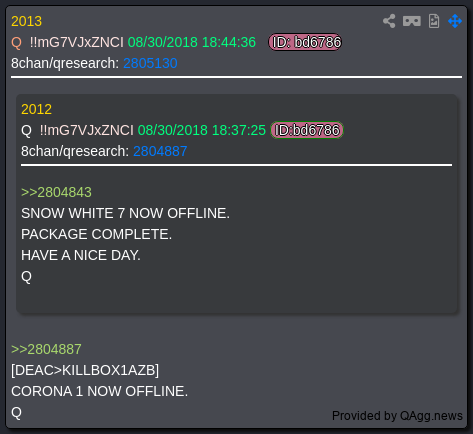Click the ID: bd6786 badge on post 2013
The height and width of the screenshot is (434, 473).
[305, 42]
